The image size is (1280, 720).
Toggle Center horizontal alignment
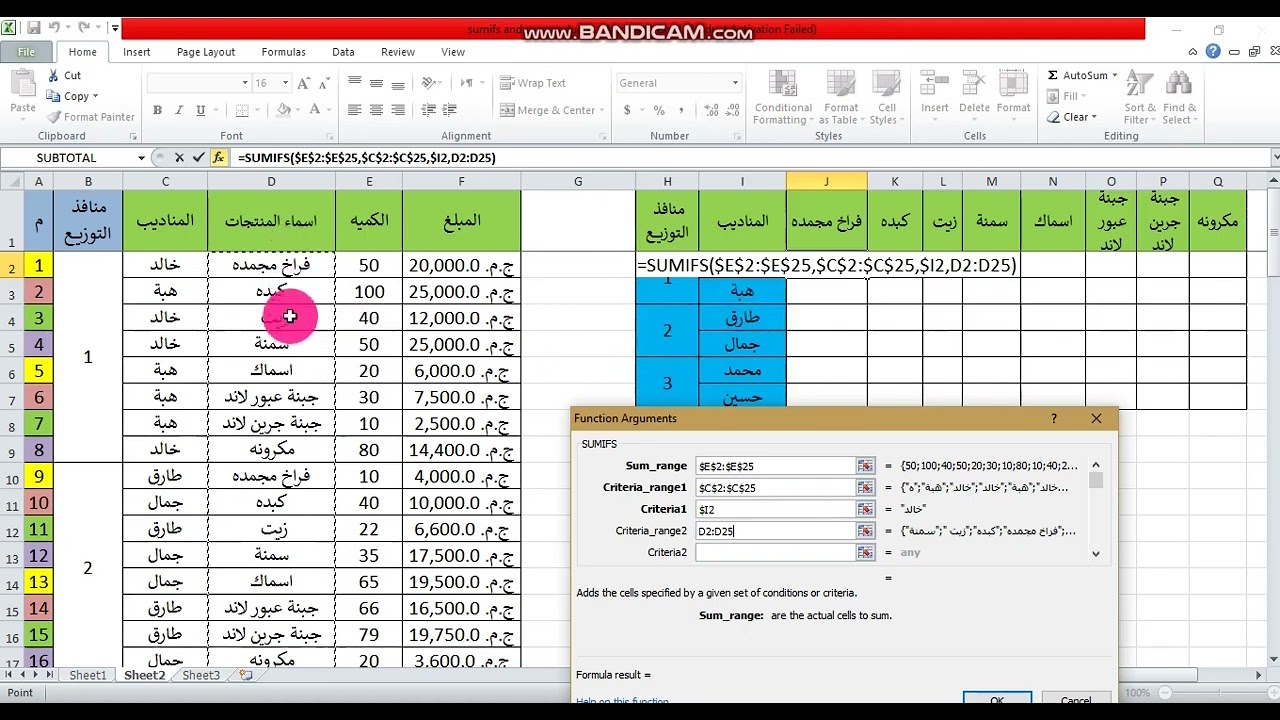pos(376,110)
